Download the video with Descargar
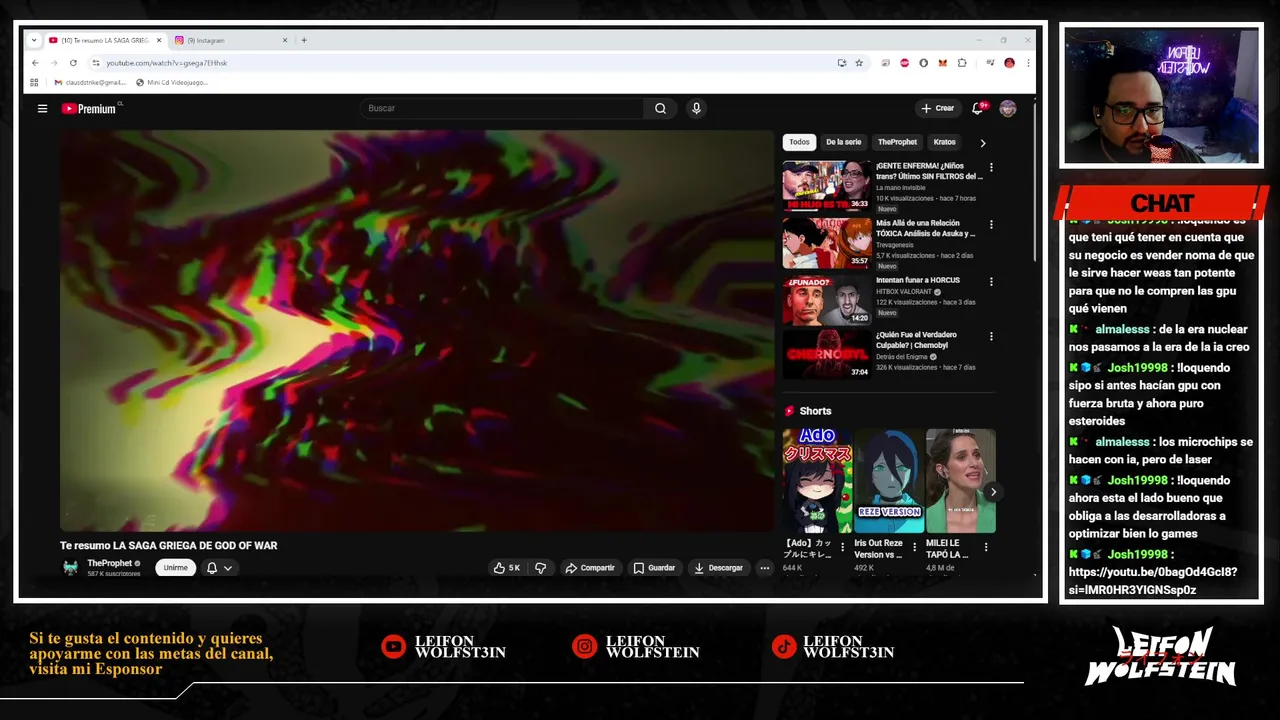The width and height of the screenshot is (1280, 720). 718,568
